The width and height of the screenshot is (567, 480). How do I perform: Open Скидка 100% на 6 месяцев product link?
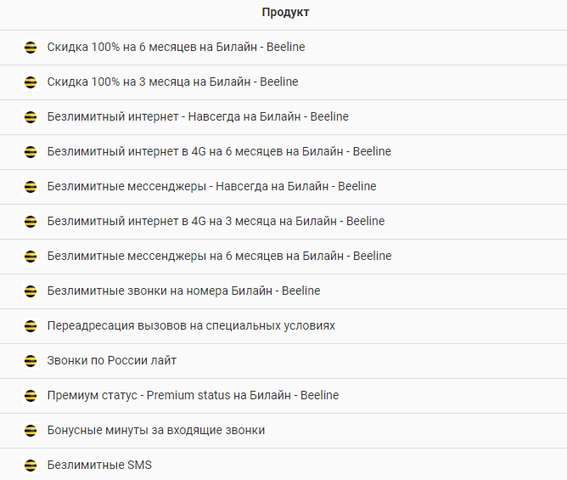point(176,47)
